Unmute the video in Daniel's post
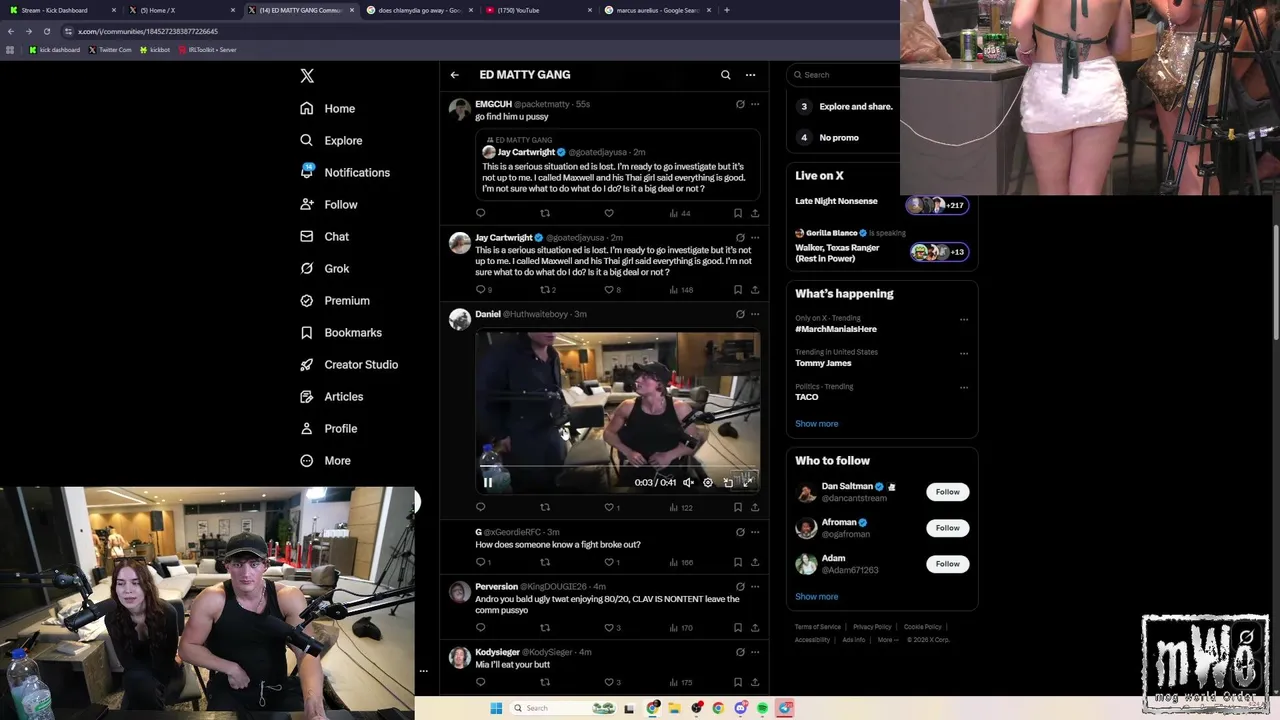This screenshot has width=1280, height=720. (688, 482)
